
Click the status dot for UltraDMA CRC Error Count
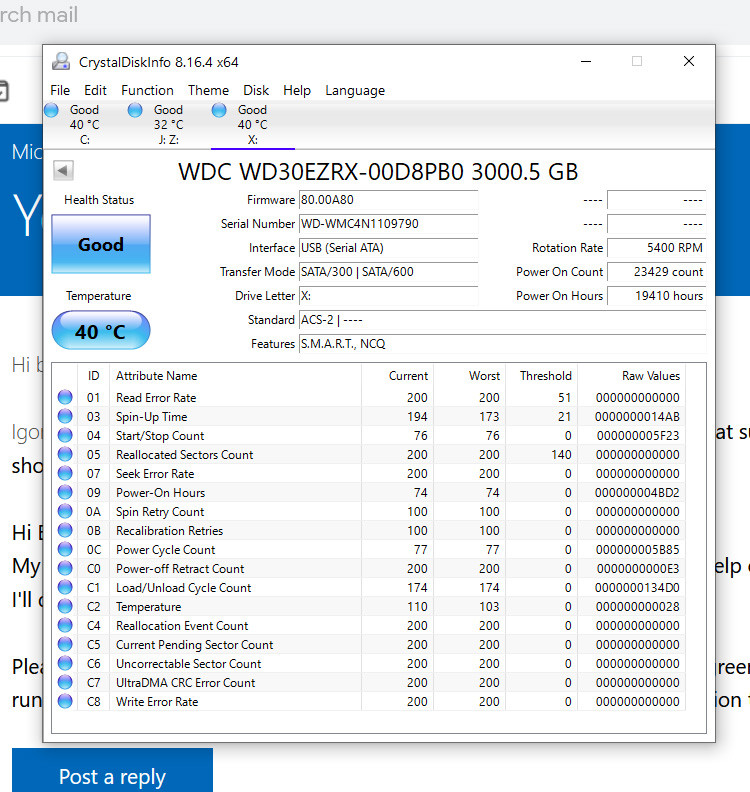pyautogui.click(x=65, y=682)
